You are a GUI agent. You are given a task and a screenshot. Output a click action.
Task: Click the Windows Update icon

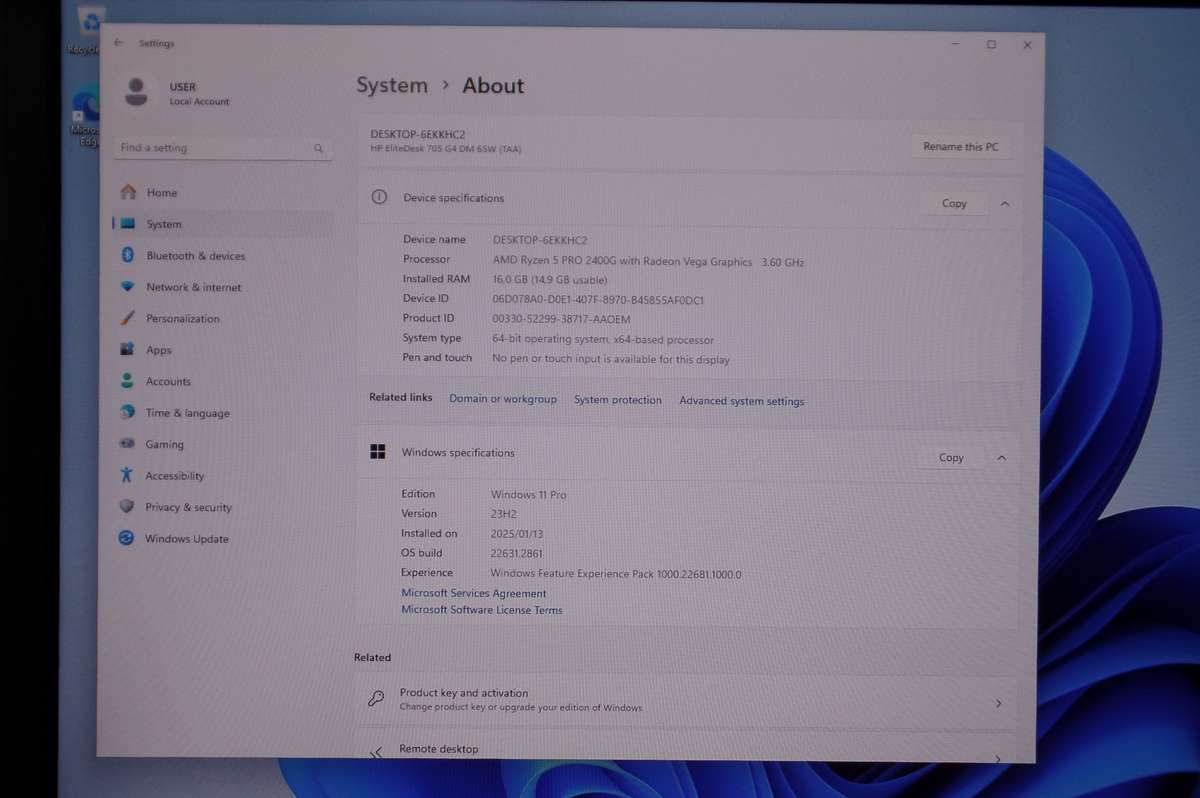[x=126, y=538]
